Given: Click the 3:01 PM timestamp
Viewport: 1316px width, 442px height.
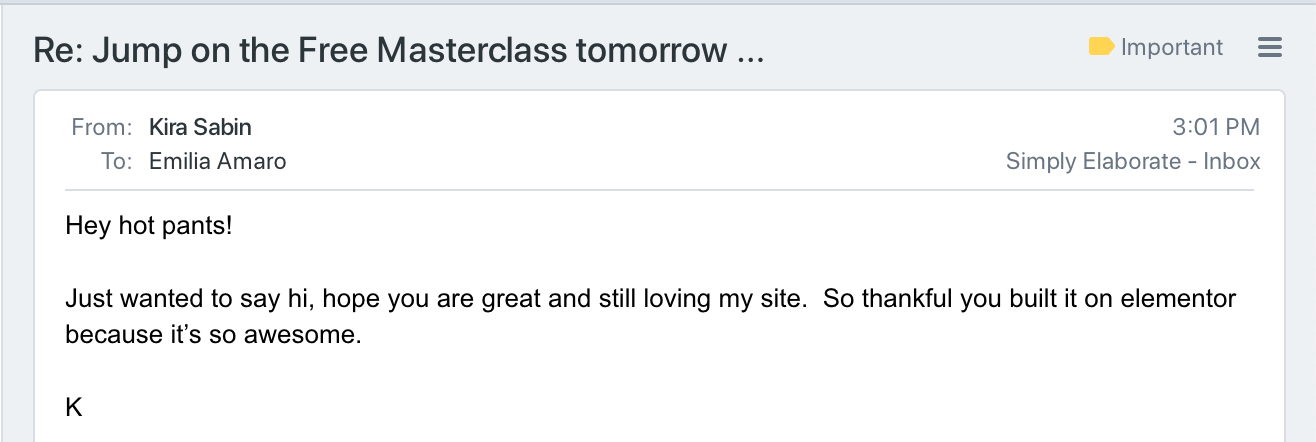Looking at the screenshot, I should pos(1215,127).
